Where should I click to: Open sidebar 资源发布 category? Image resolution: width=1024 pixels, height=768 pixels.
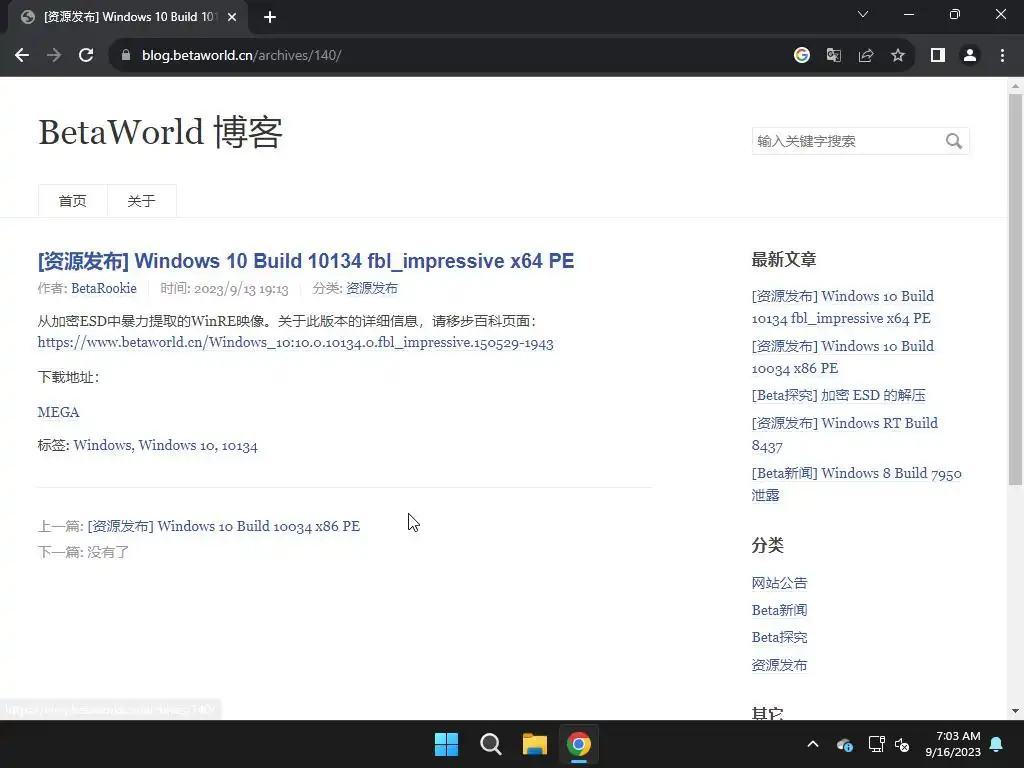(779, 665)
